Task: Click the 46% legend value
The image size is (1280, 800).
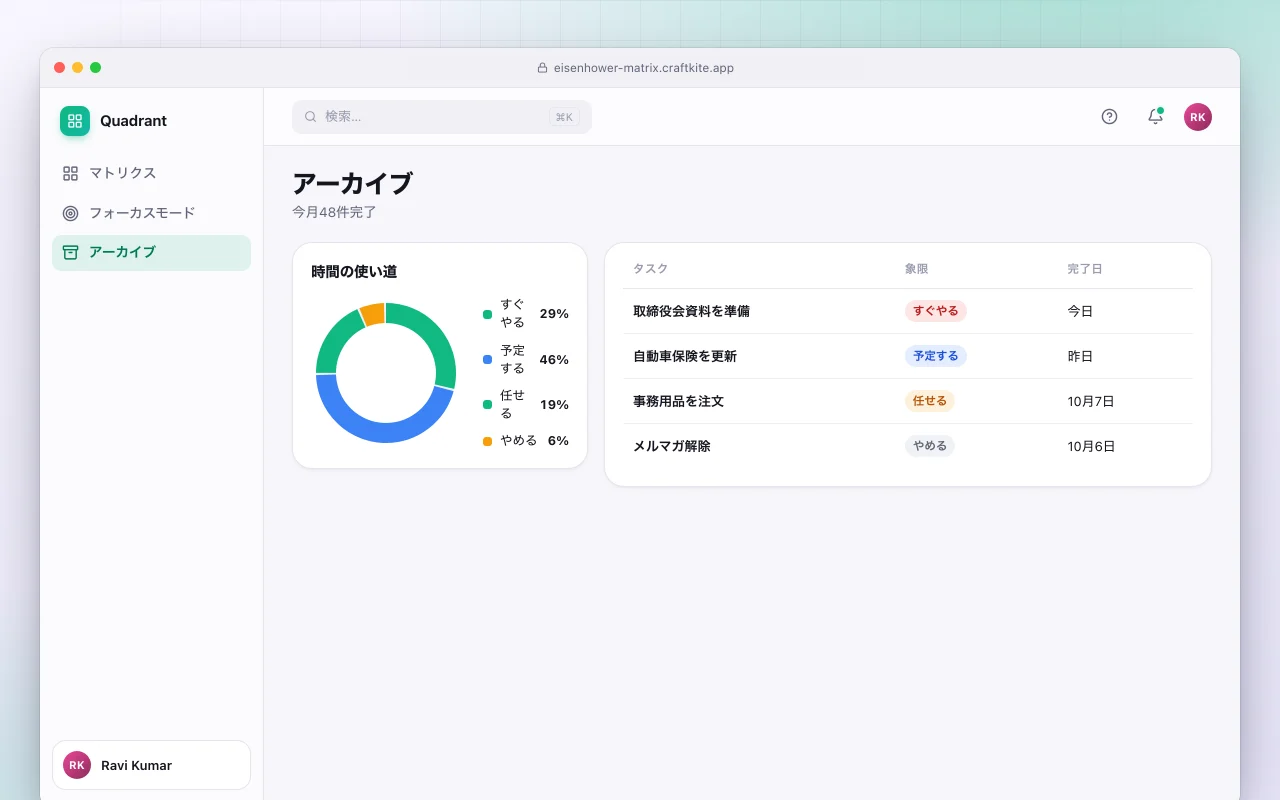Action: 554,359
